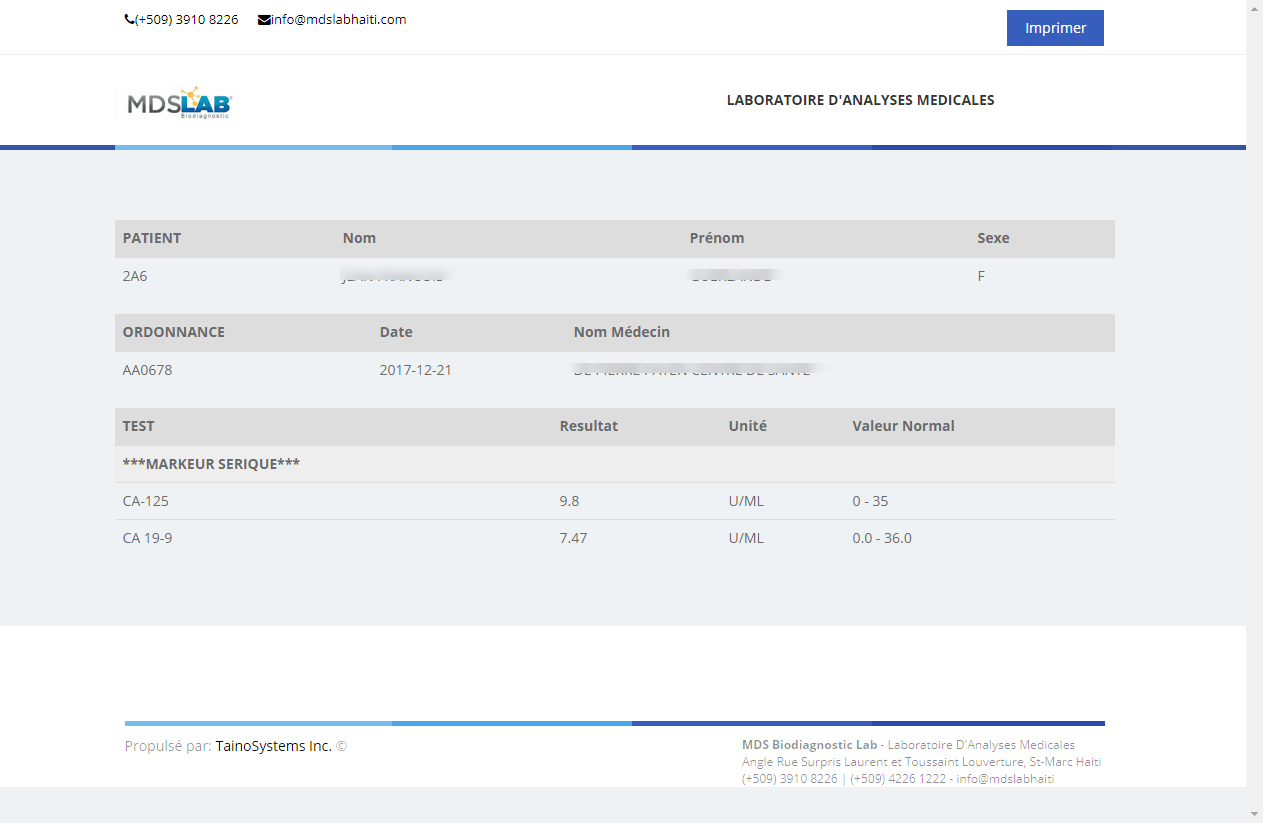
Task: Click the footer phone (+509) 4226 1222
Action: point(898,779)
